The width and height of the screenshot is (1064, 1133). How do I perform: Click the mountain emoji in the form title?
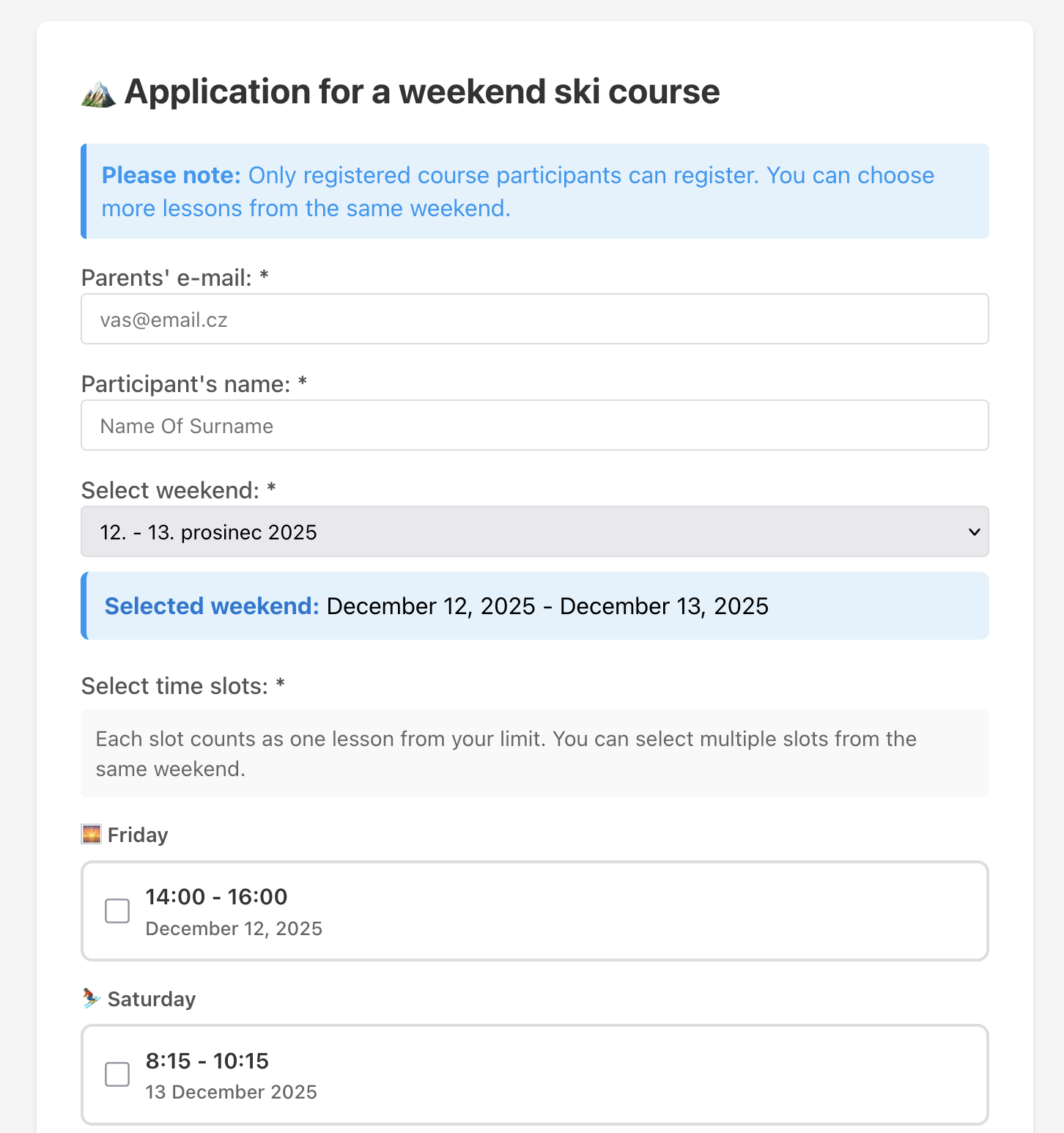pyautogui.click(x=98, y=92)
